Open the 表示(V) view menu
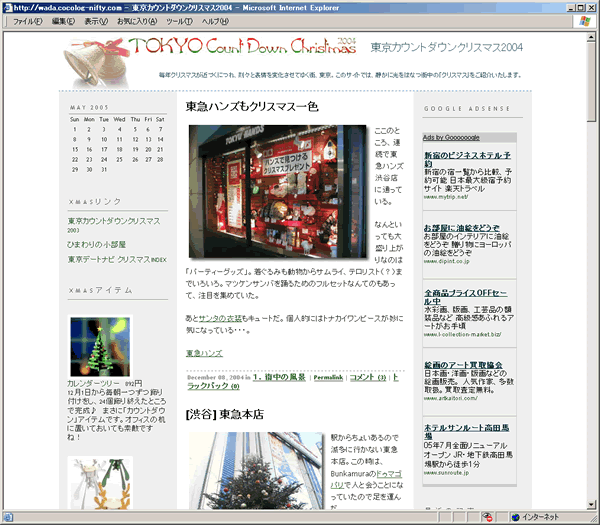Image resolution: width=600 pixels, height=525 pixels. [95, 21]
